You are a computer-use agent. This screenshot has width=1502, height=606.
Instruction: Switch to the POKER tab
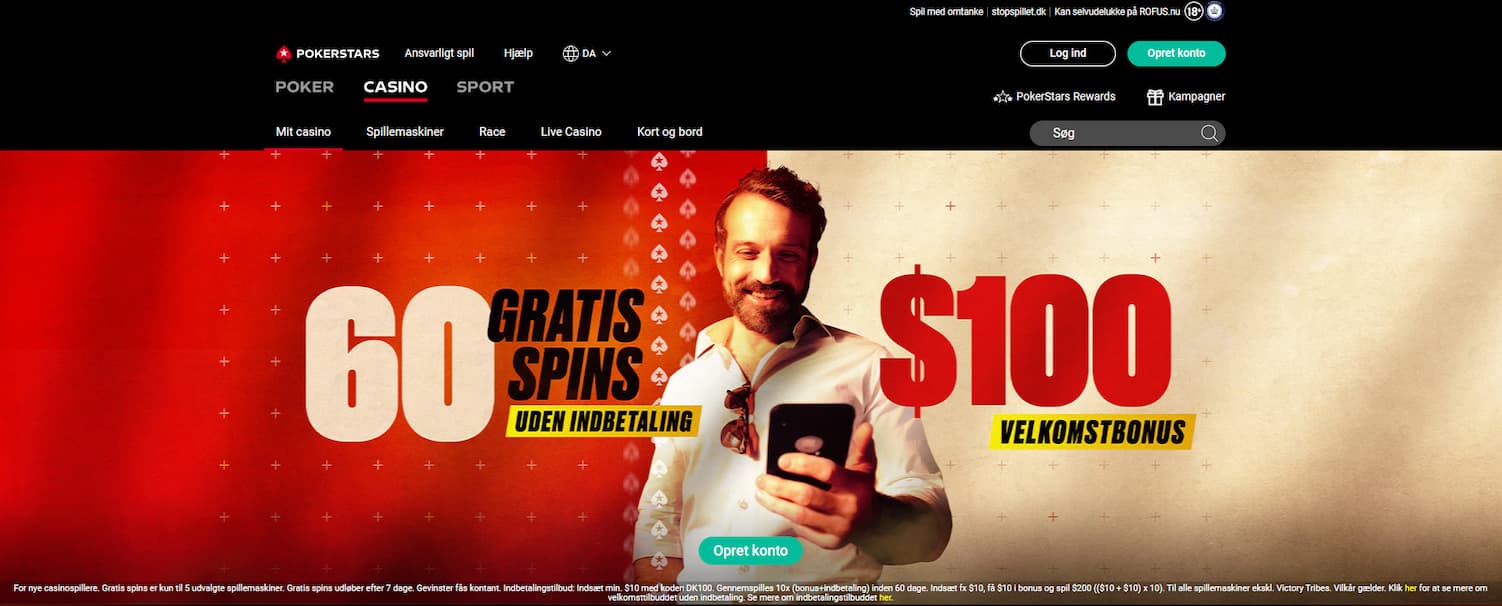[x=305, y=87]
